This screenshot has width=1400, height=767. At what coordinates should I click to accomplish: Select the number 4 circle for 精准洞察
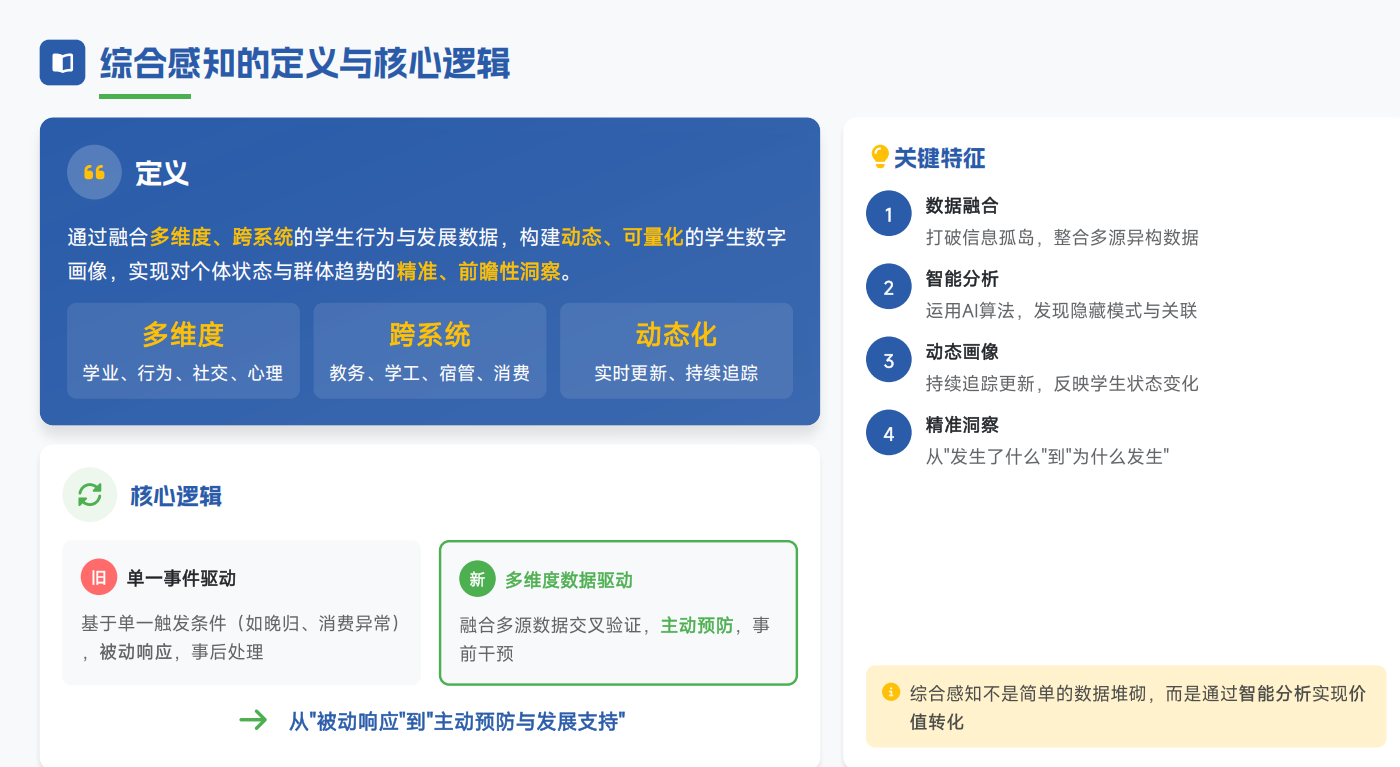(x=888, y=434)
